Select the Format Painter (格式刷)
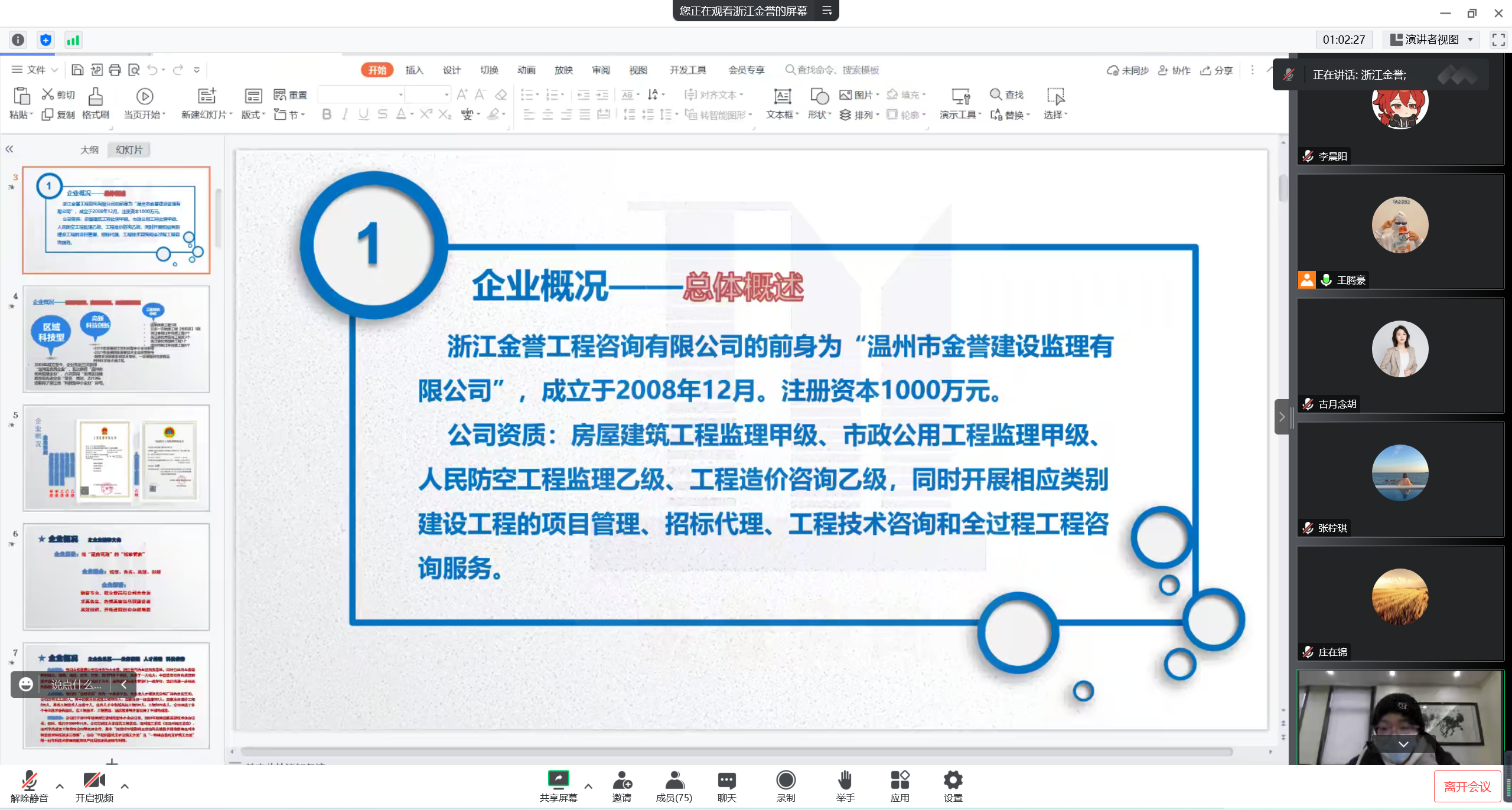This screenshot has height=810, width=1512. coord(96,103)
